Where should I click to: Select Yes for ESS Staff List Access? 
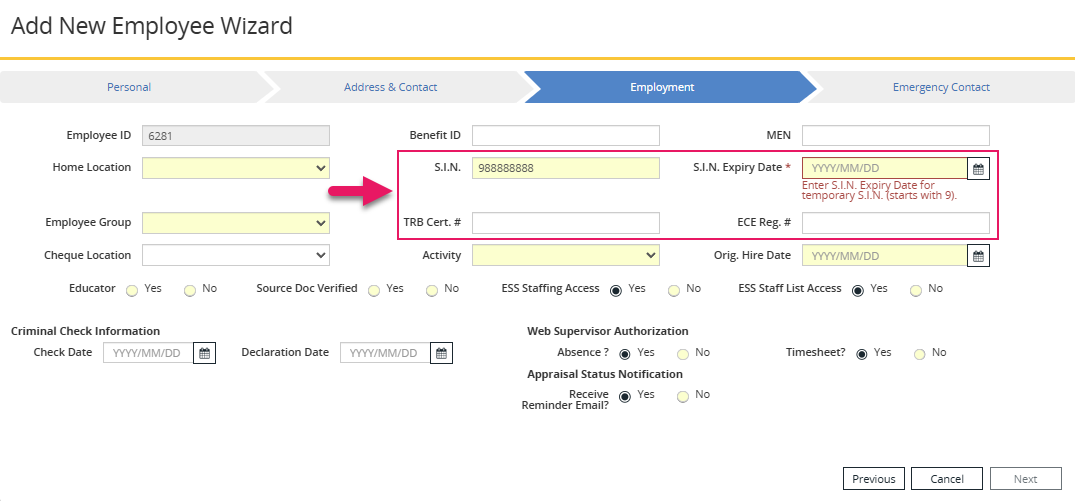click(858, 291)
